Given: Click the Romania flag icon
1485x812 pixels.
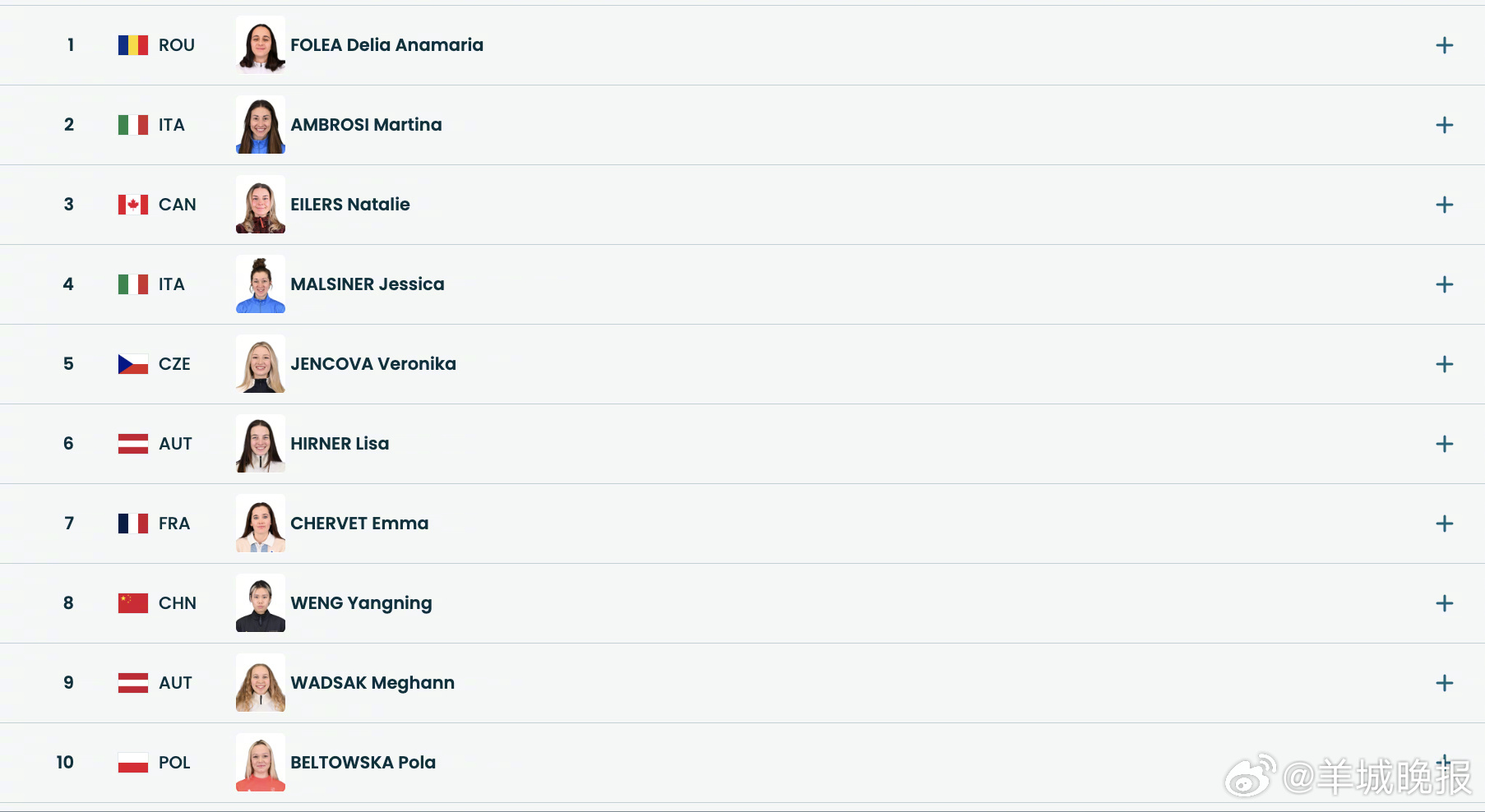Looking at the screenshot, I should pos(132,45).
